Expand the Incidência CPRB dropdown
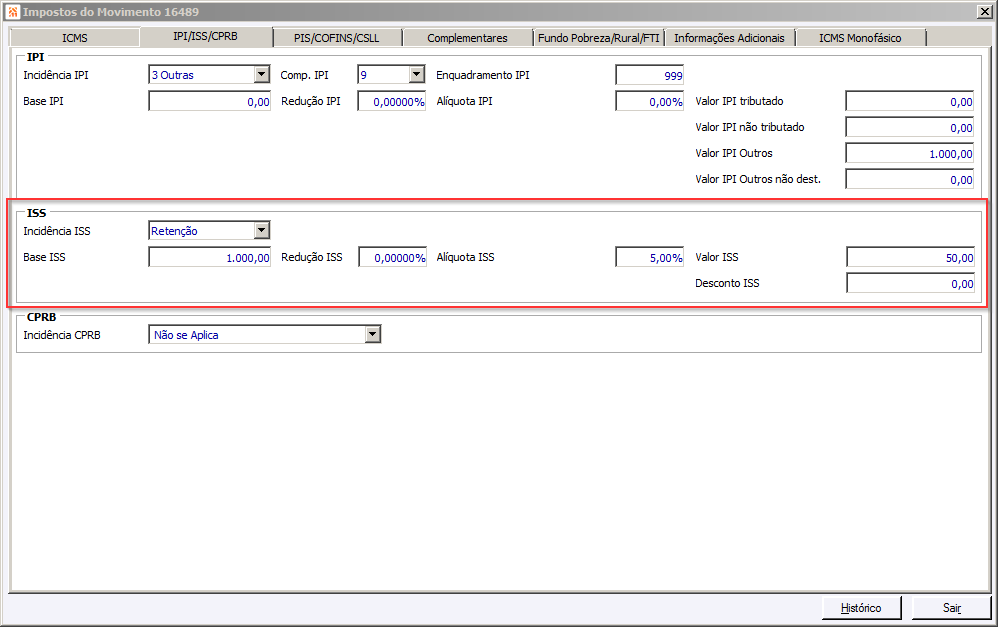Viewport: 998px width, 627px height. [373, 334]
